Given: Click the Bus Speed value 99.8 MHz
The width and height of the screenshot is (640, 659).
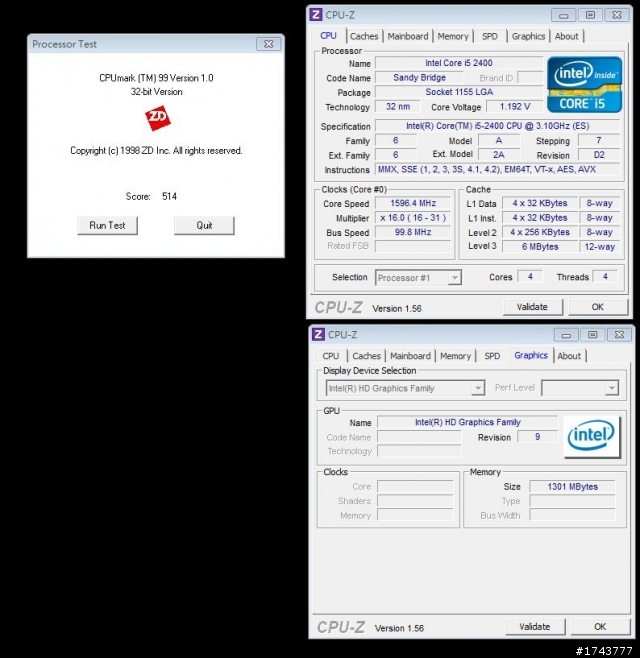Looking at the screenshot, I should (413, 232).
